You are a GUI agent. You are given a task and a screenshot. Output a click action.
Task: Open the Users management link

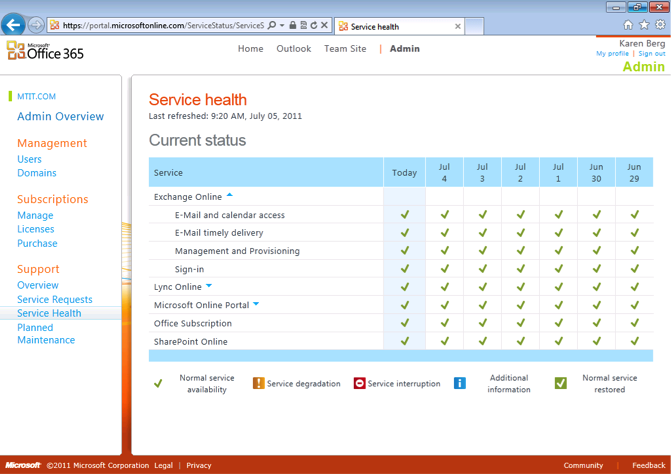(x=29, y=159)
